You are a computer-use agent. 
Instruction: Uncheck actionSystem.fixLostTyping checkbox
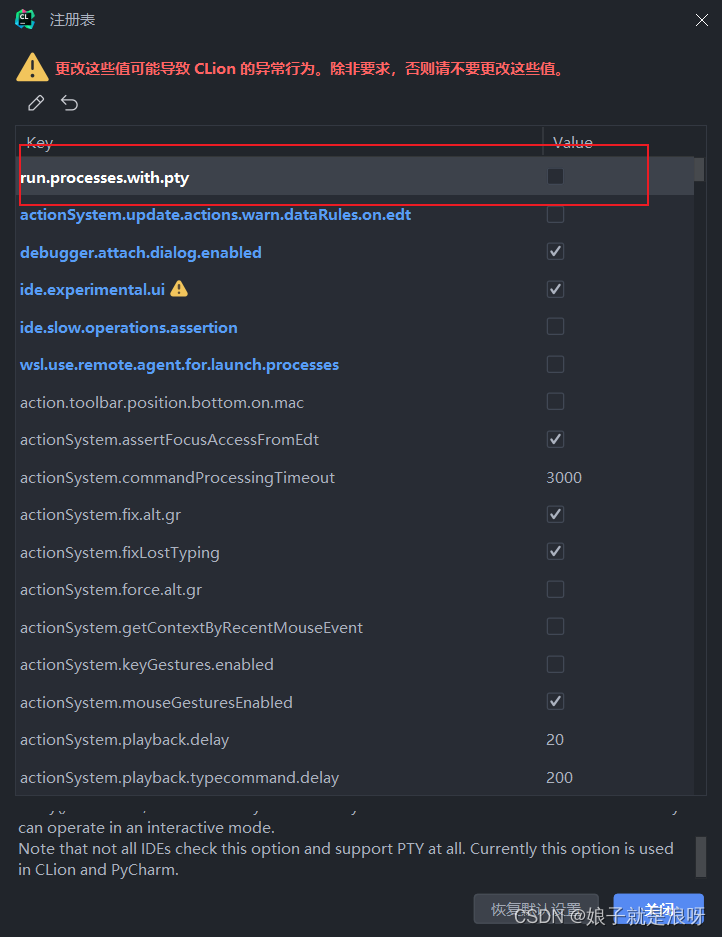[x=555, y=552]
